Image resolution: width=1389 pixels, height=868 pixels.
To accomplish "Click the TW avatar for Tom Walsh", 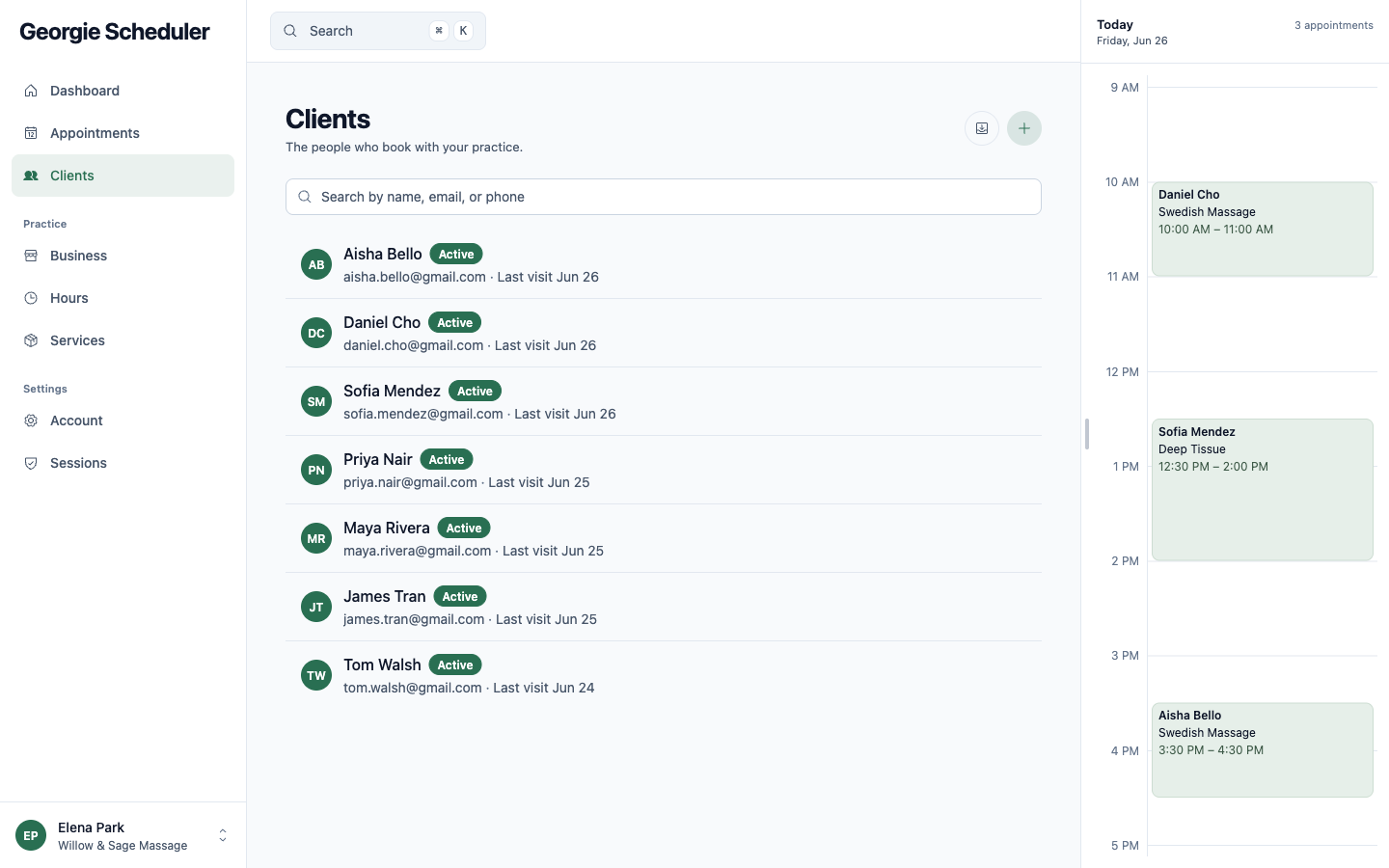I will (316, 675).
